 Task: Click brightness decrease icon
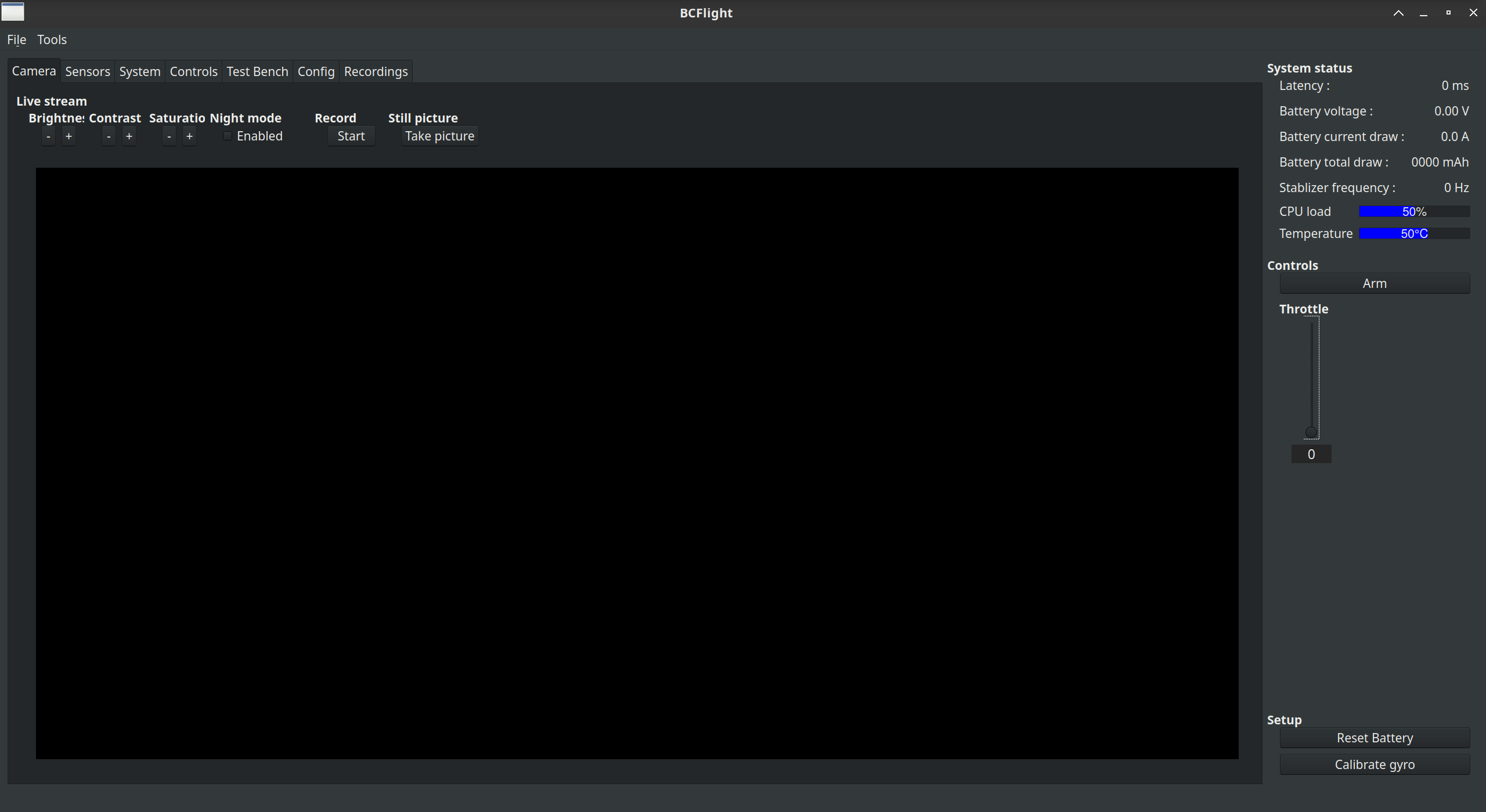tap(47, 135)
